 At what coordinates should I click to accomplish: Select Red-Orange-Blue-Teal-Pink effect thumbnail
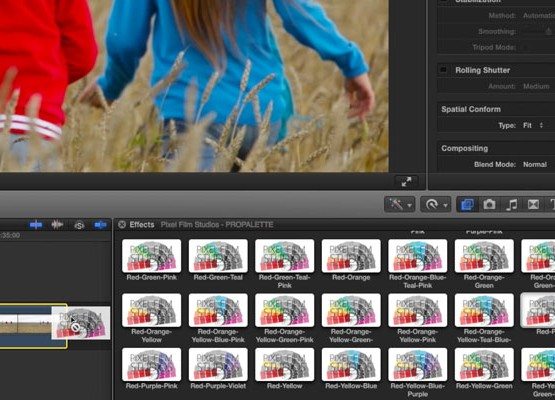pos(418,256)
